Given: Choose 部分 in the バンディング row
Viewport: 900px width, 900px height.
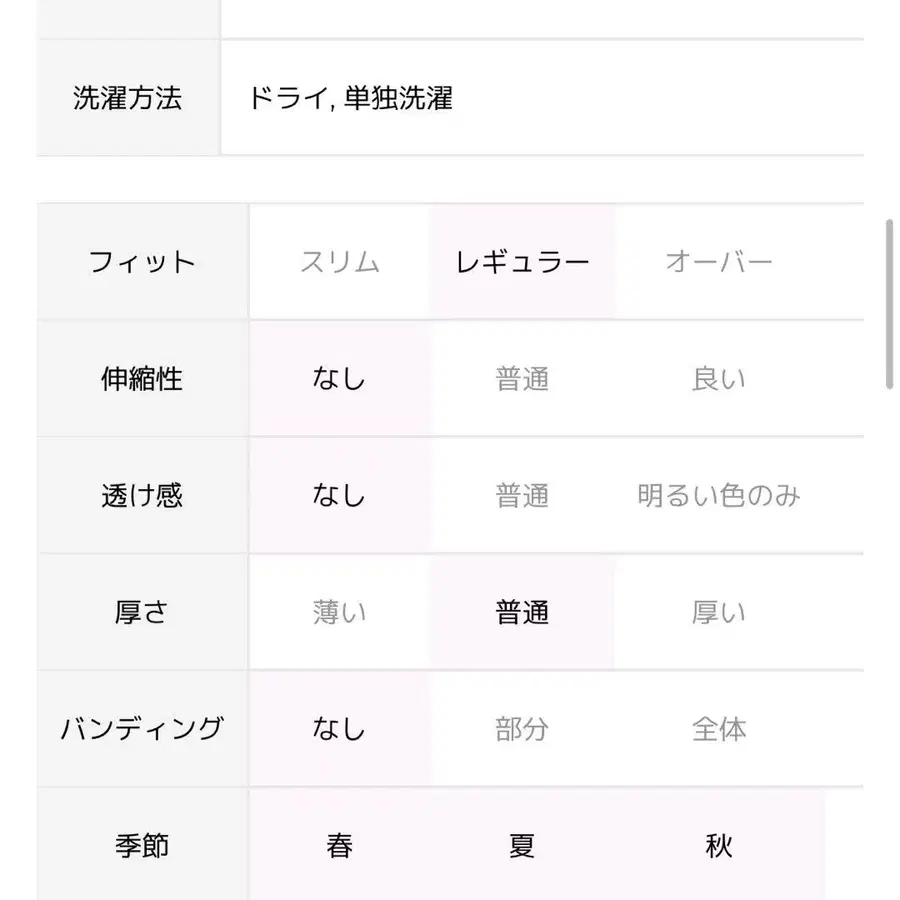Looking at the screenshot, I should 522,729.
